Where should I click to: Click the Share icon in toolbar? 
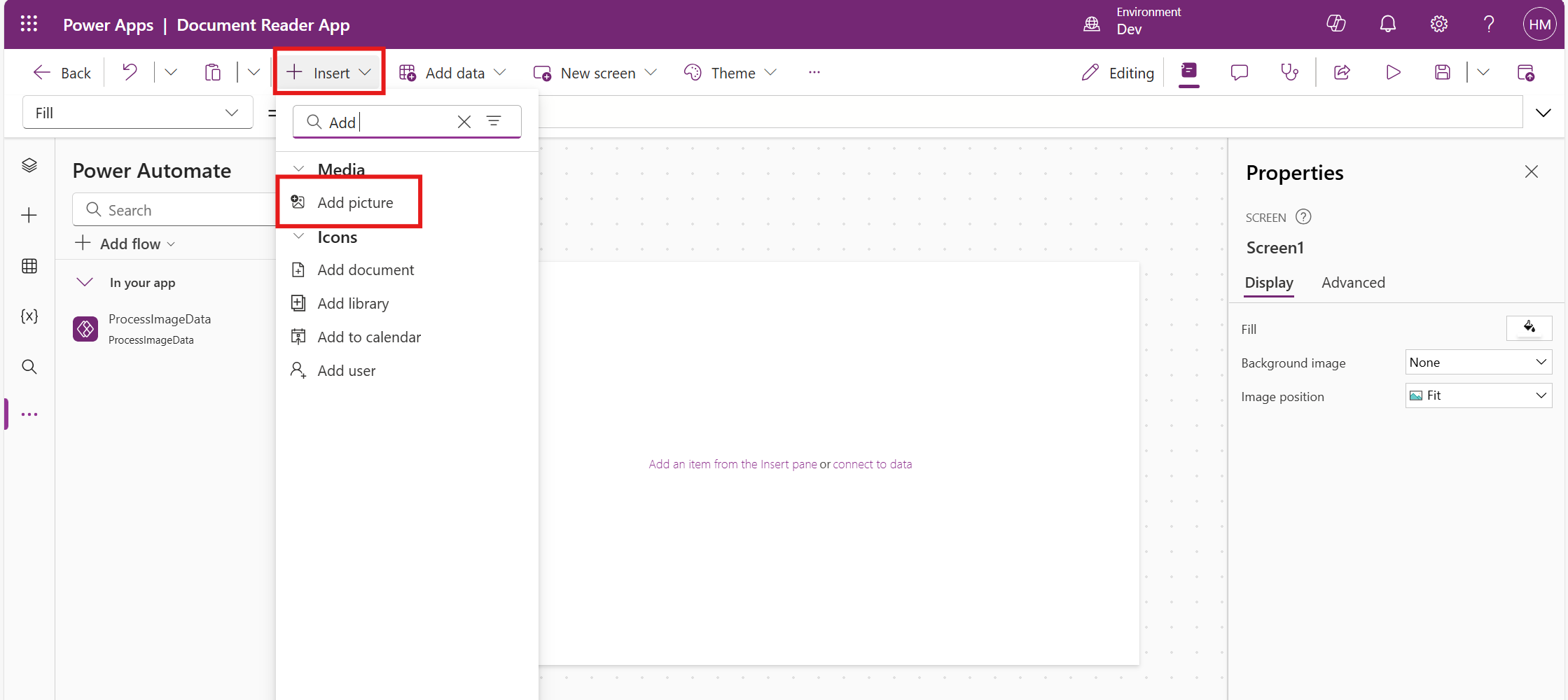pos(1342,73)
